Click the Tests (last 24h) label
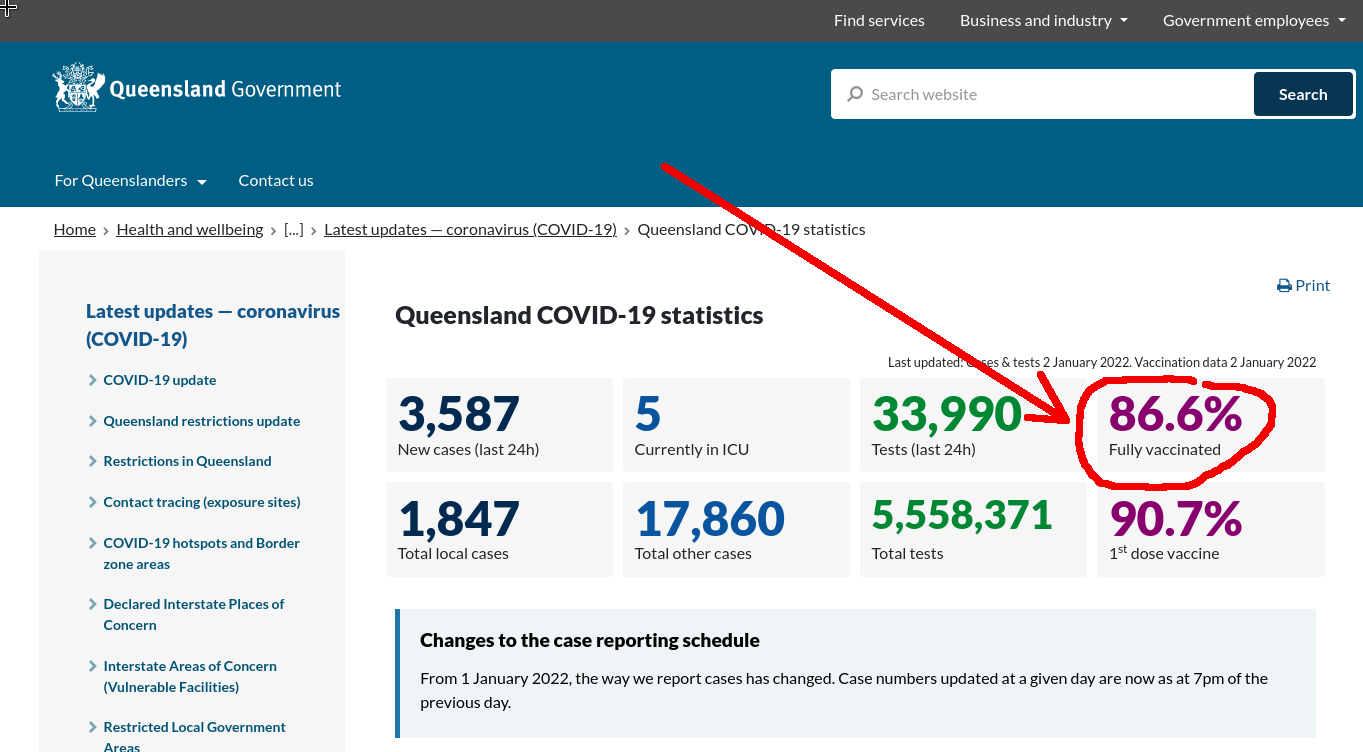Image resolution: width=1363 pixels, height=752 pixels. tap(923, 450)
